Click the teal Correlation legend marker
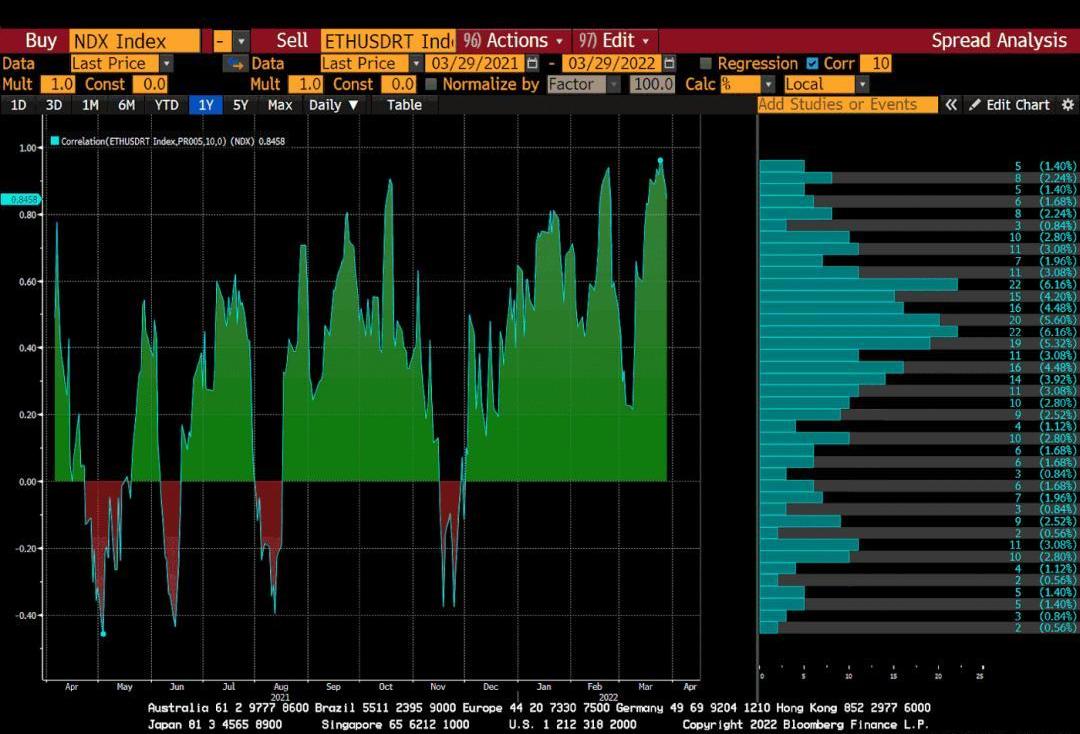1080x734 pixels. (55, 142)
